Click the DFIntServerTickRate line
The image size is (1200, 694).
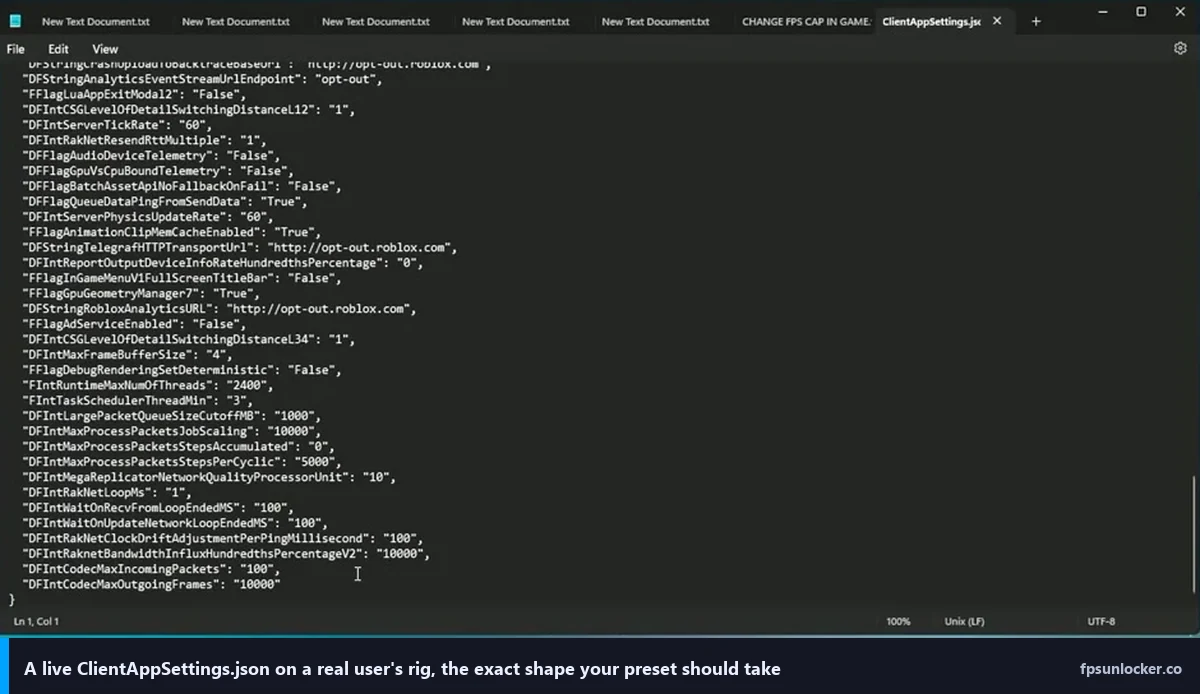coord(117,125)
